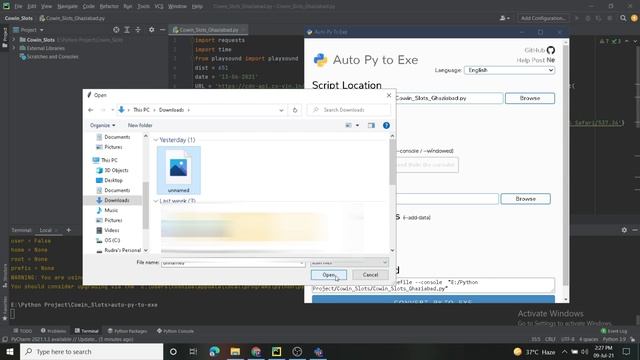Expand the address bar path history dropdown
Screen dimensions: 640x360
pyautogui.click(x=281, y=110)
